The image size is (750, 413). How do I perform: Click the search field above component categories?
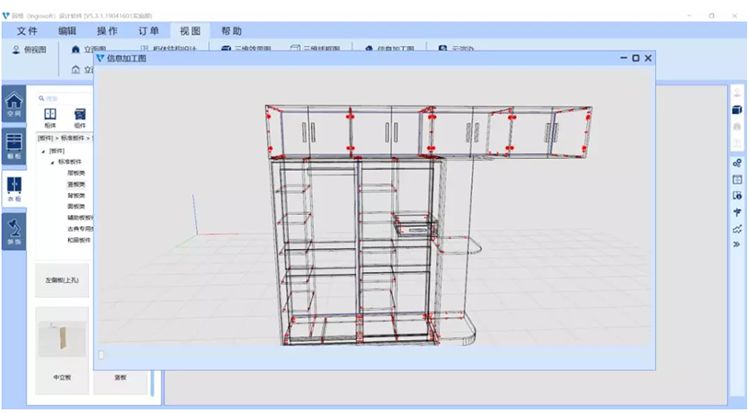tap(66, 98)
